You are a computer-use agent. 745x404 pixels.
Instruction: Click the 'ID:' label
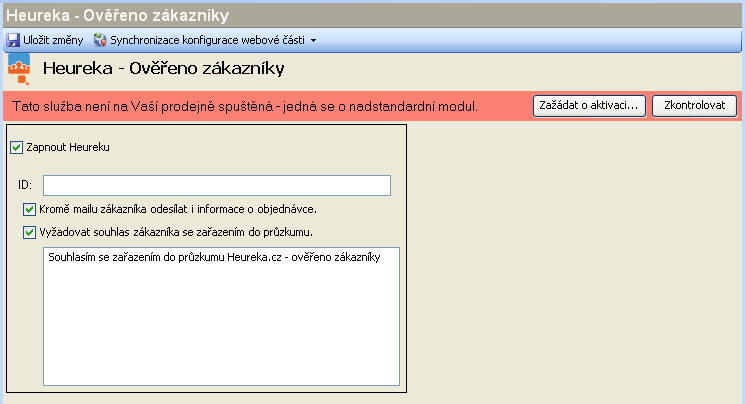[x=25, y=185]
